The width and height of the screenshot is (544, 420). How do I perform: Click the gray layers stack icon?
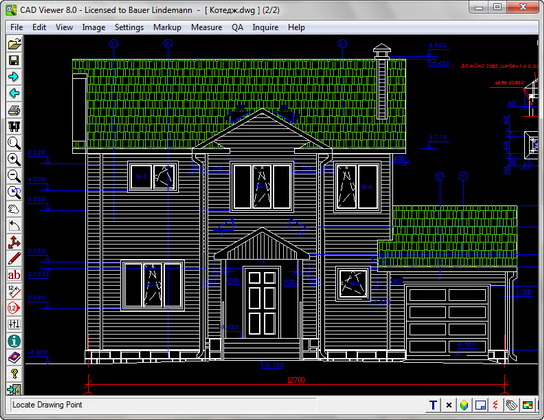(x=512, y=405)
